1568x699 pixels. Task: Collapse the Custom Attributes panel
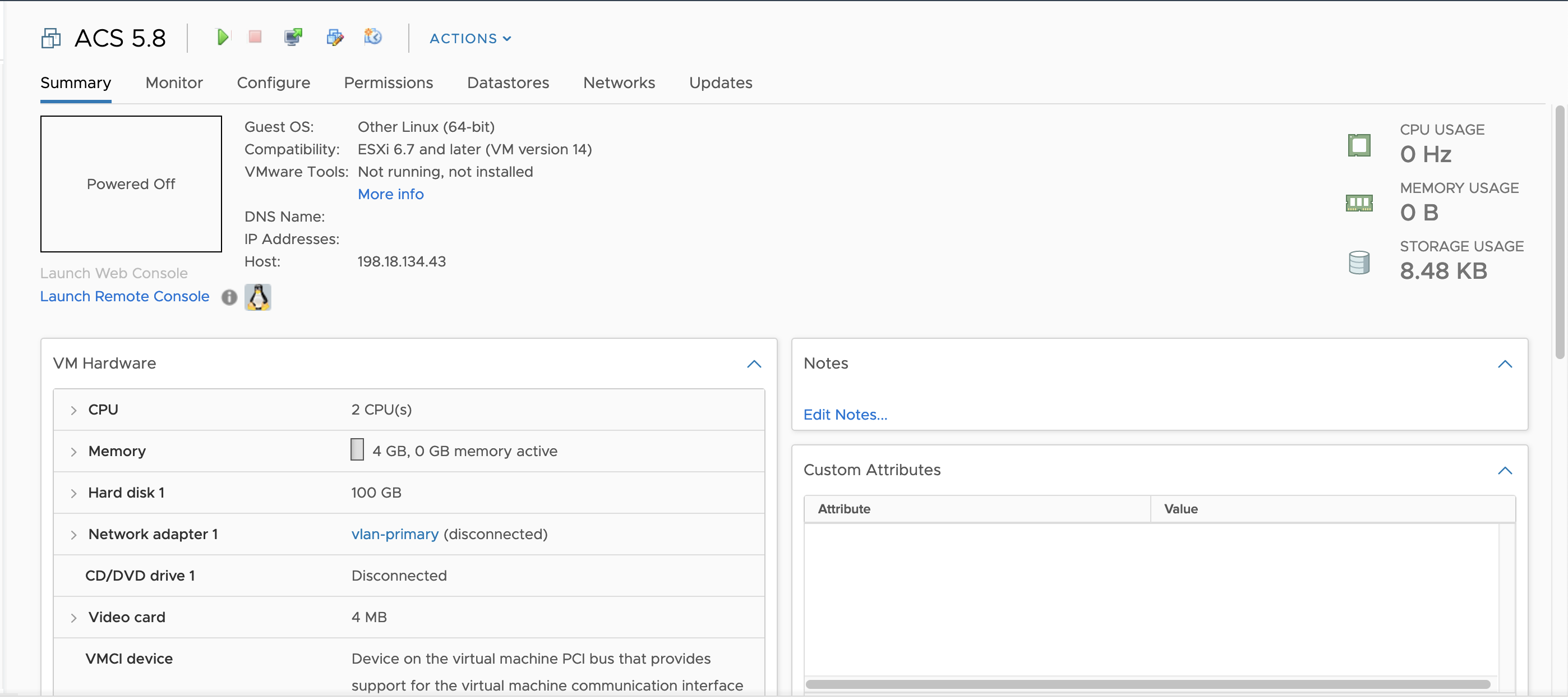pos(1504,471)
